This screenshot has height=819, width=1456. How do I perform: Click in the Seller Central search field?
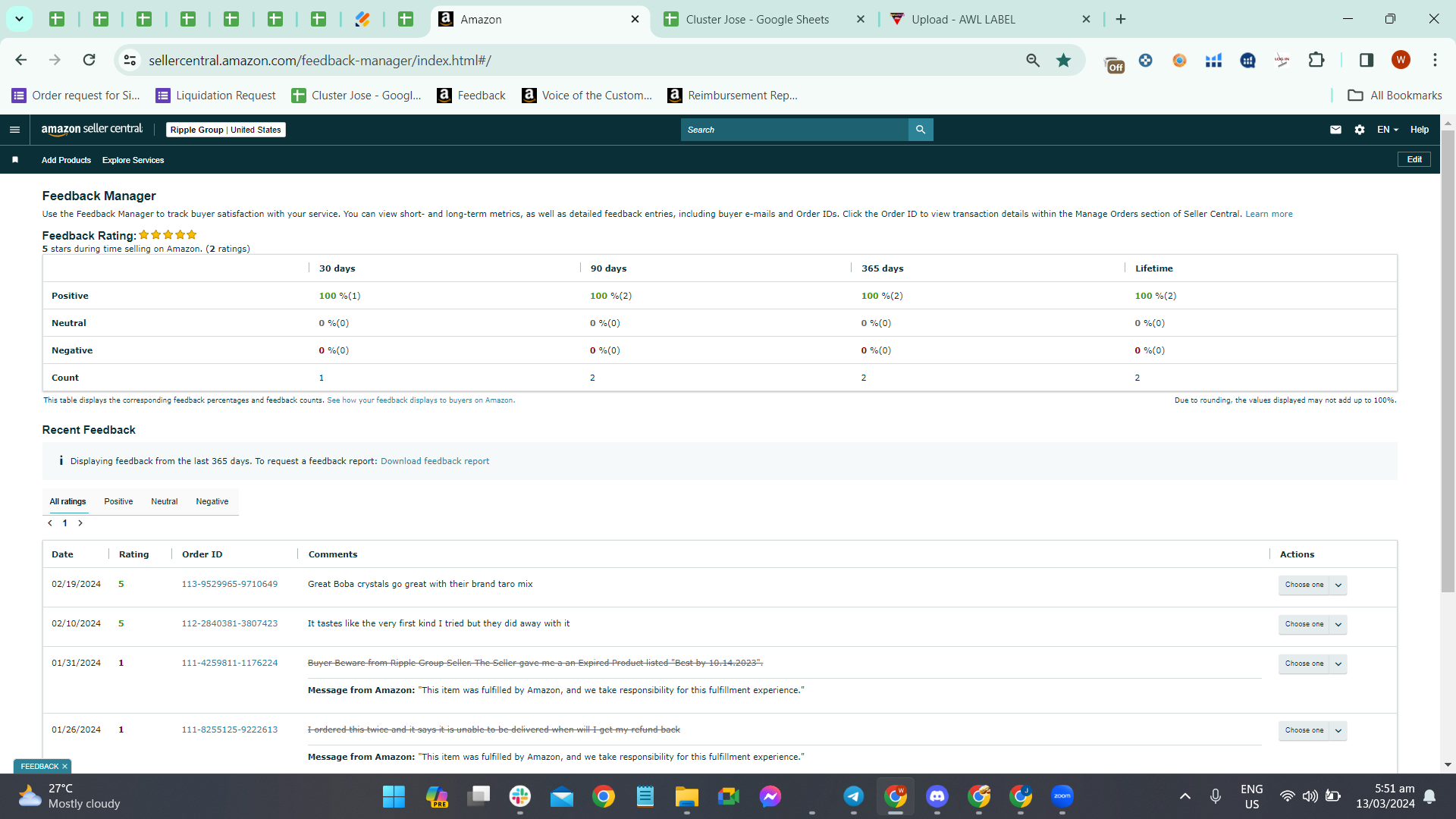pos(795,130)
